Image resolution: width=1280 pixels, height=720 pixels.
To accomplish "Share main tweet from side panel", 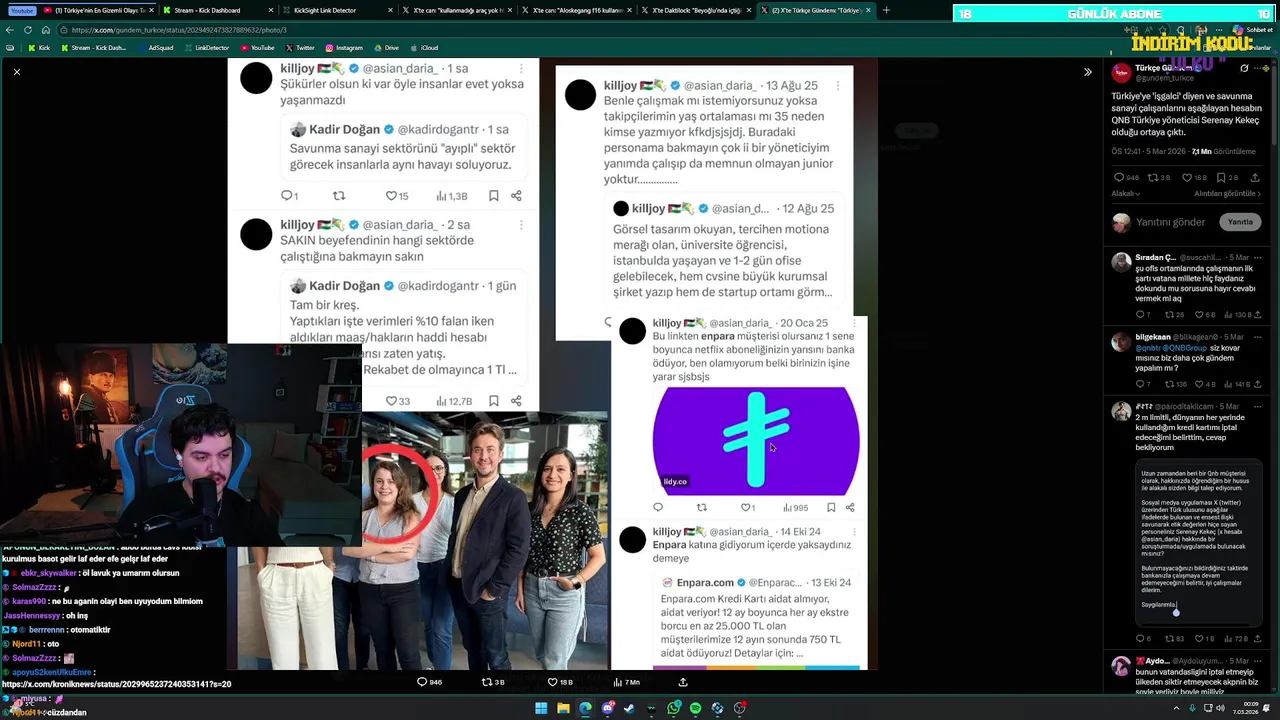I will coord(1255,177).
